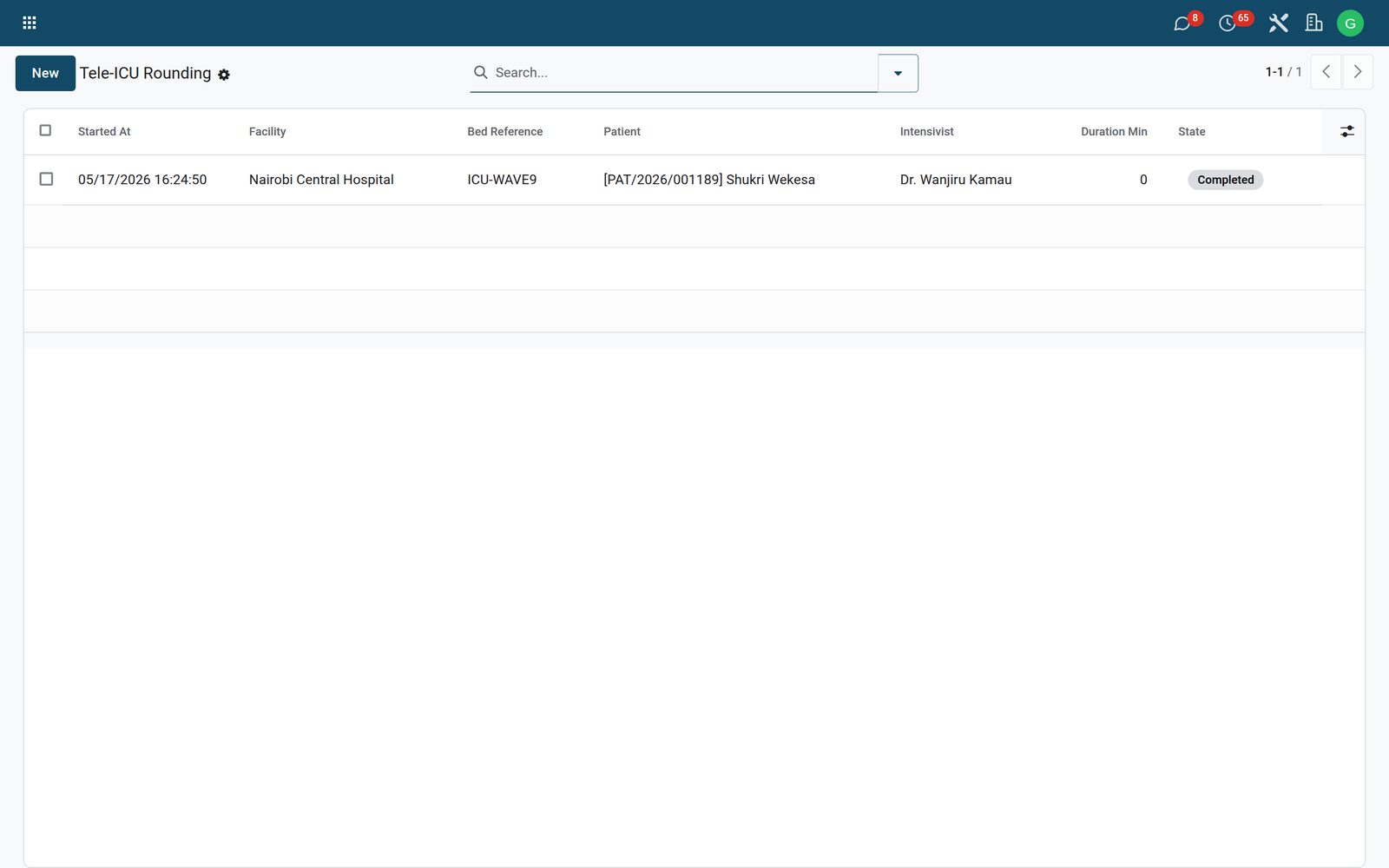Viewport: 1389px width, 868px height.
Task: Click the gear icon beside Tele-ICU Rounding
Action: [x=224, y=75]
